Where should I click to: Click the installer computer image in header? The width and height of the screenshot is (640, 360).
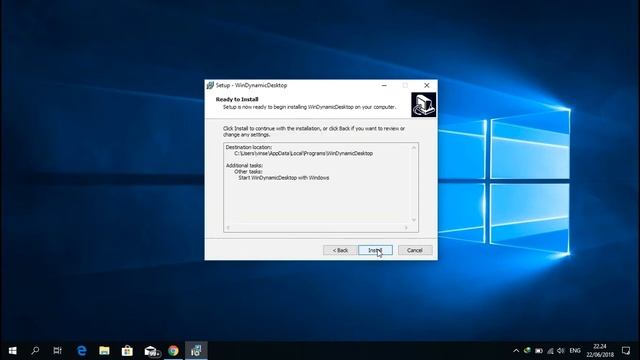pyautogui.click(x=423, y=104)
